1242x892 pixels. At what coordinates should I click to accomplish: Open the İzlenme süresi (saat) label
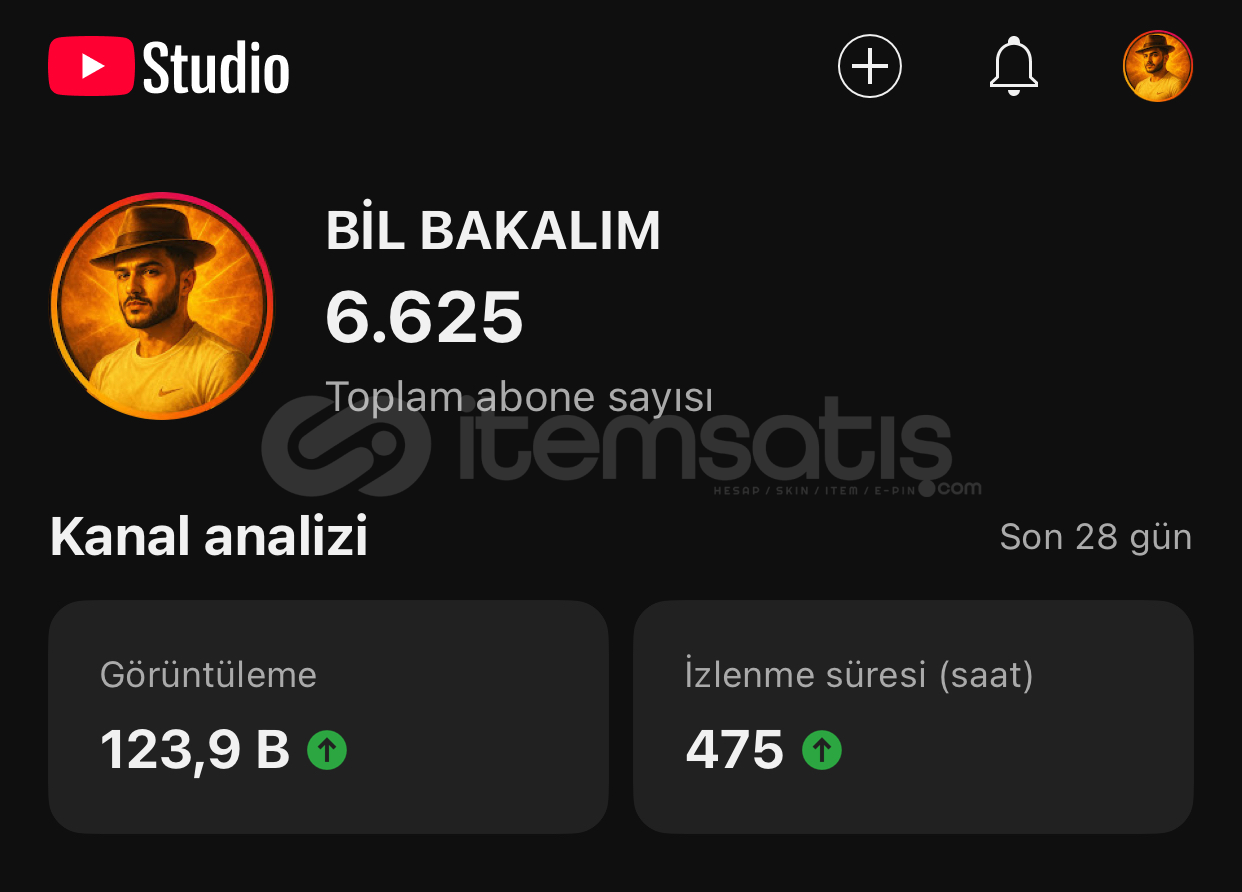tap(859, 675)
